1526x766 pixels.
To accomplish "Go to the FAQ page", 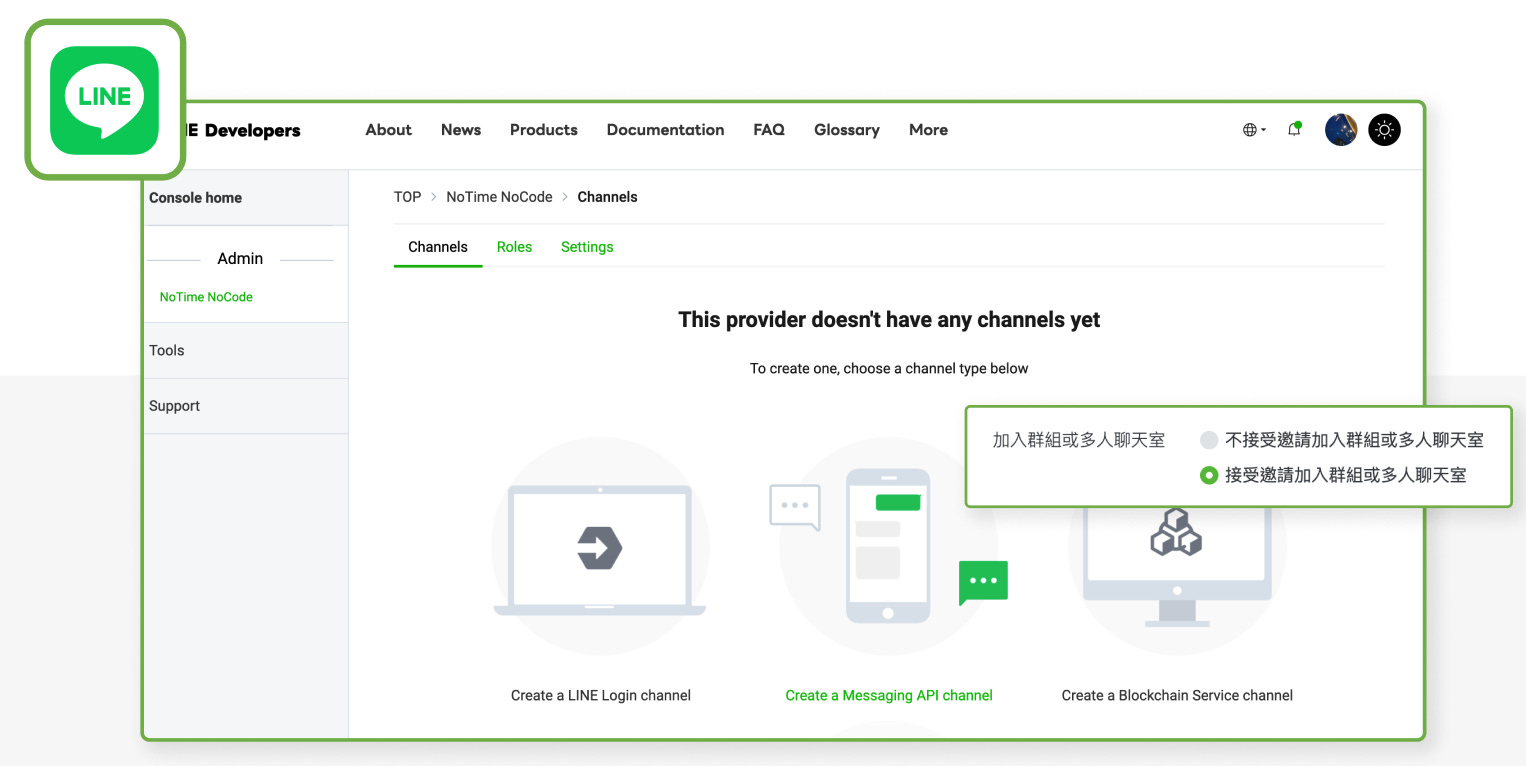I will [x=769, y=130].
